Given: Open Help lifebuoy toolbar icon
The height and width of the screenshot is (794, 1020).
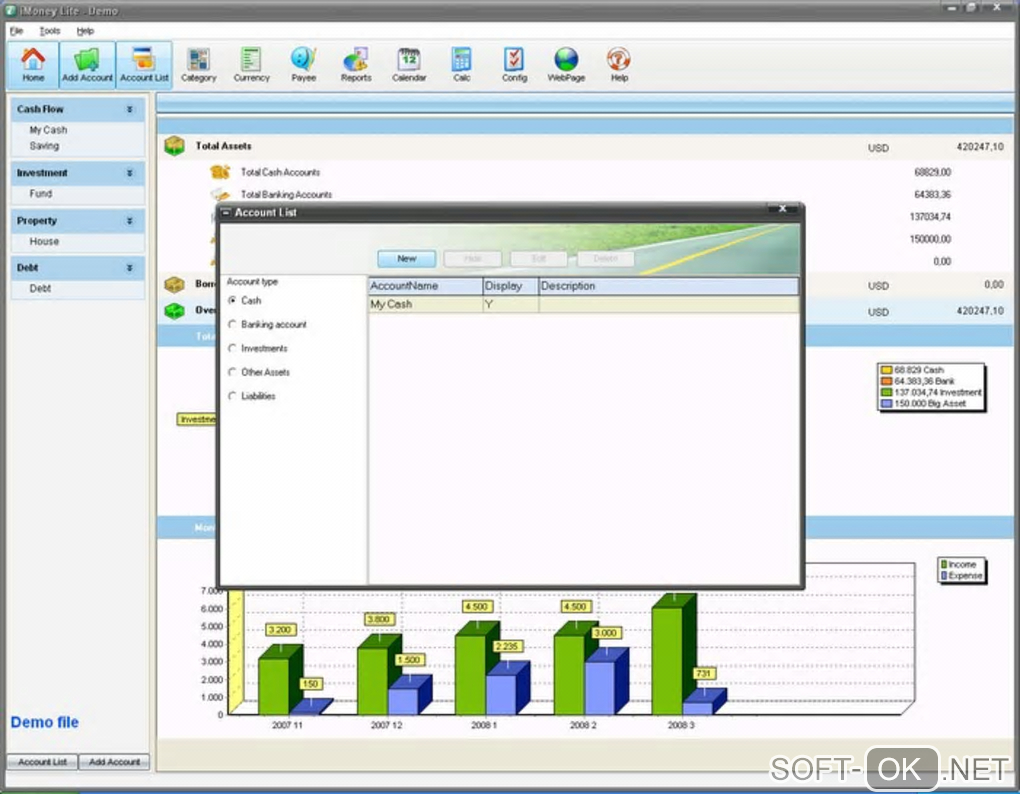Looking at the screenshot, I should (x=619, y=64).
